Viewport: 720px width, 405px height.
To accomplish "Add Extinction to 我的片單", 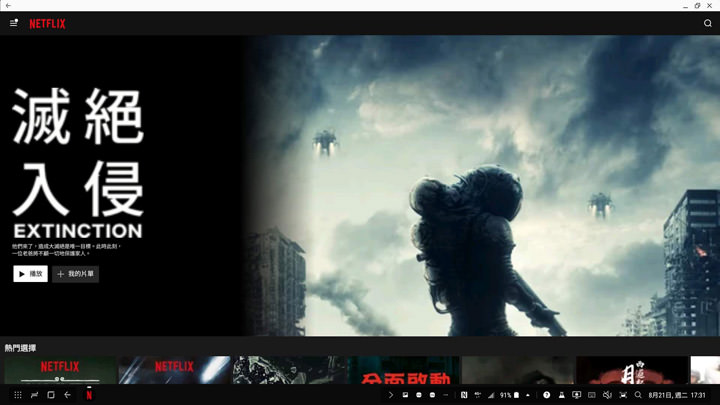I will coord(76,273).
